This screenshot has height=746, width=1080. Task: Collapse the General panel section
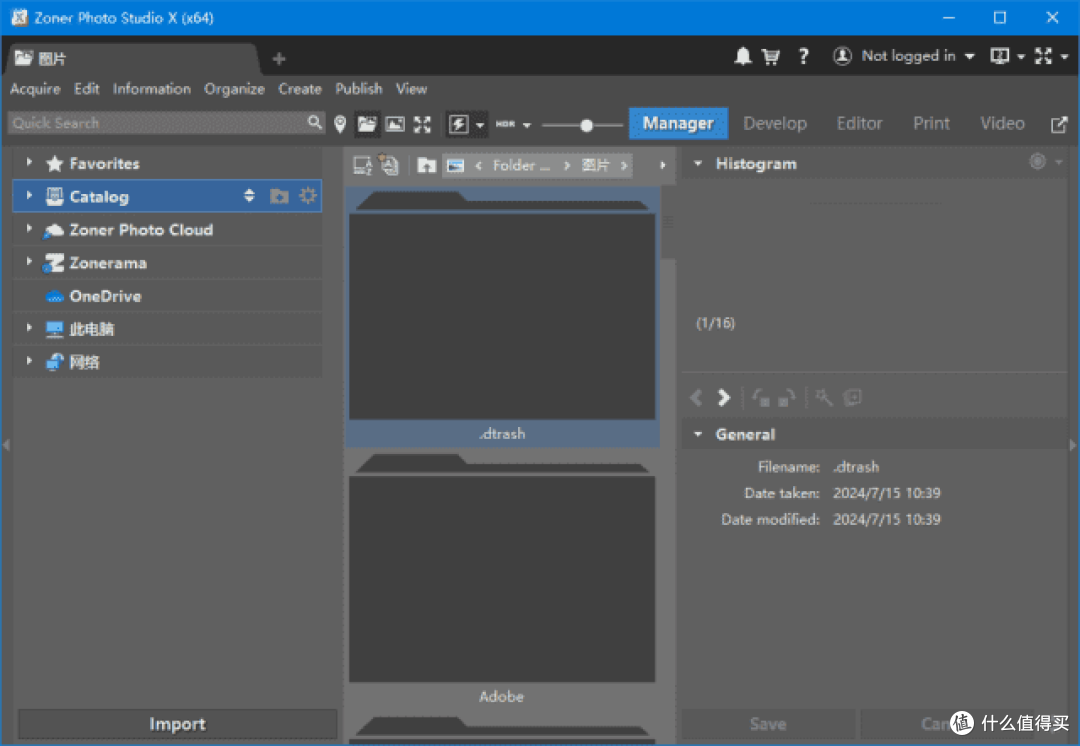click(x=698, y=435)
